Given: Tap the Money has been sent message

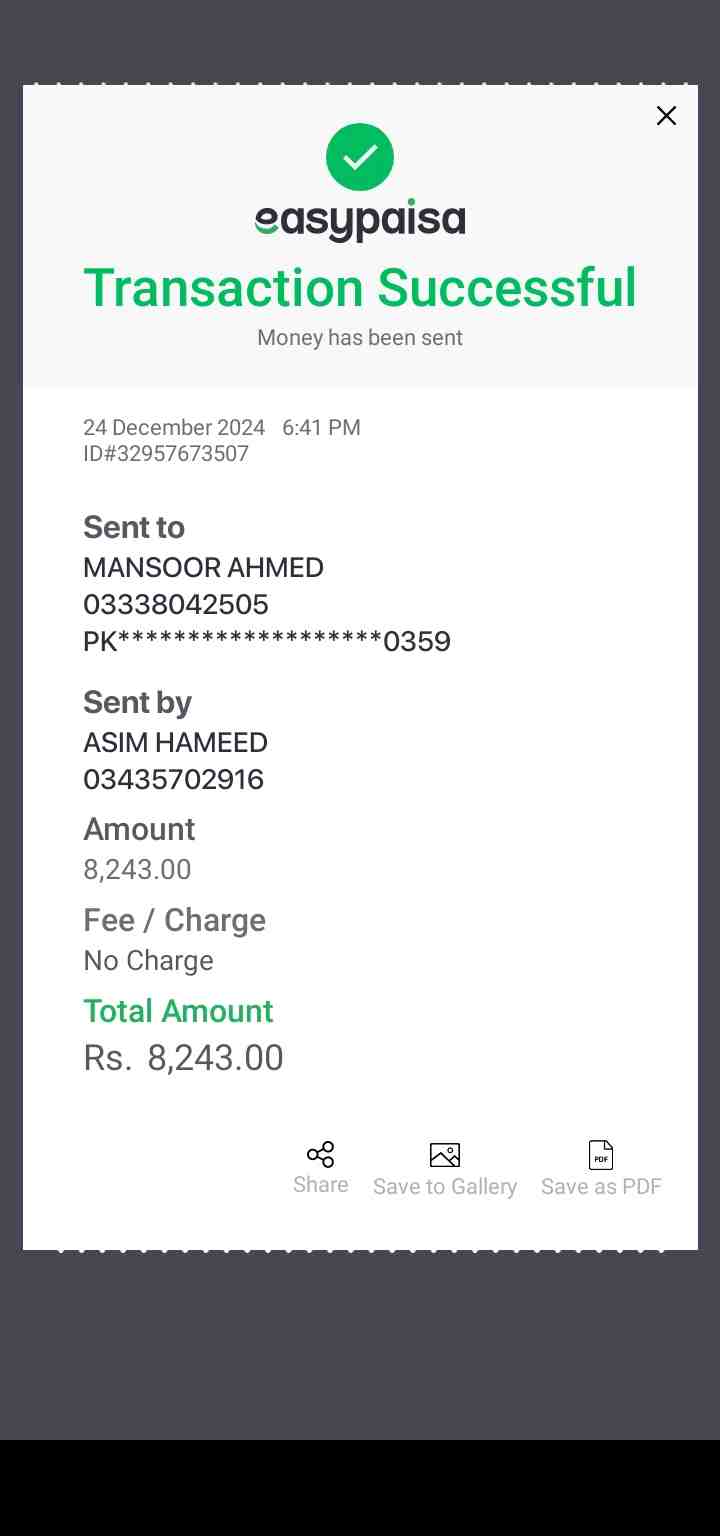Looking at the screenshot, I should (x=360, y=338).
